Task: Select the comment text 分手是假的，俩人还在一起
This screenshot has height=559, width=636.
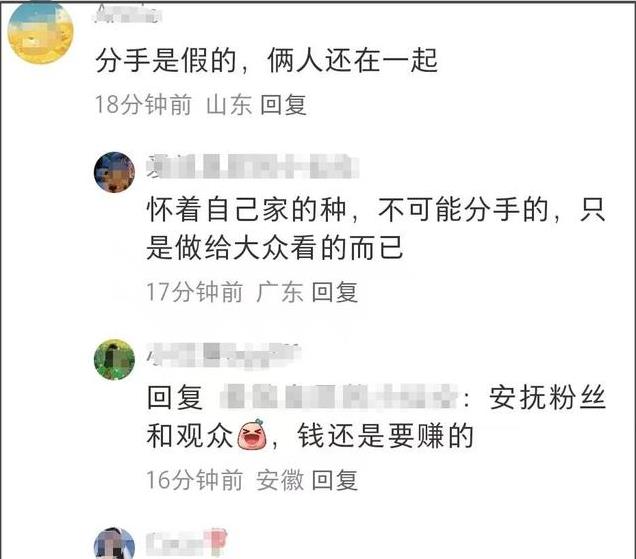Action: (266, 60)
